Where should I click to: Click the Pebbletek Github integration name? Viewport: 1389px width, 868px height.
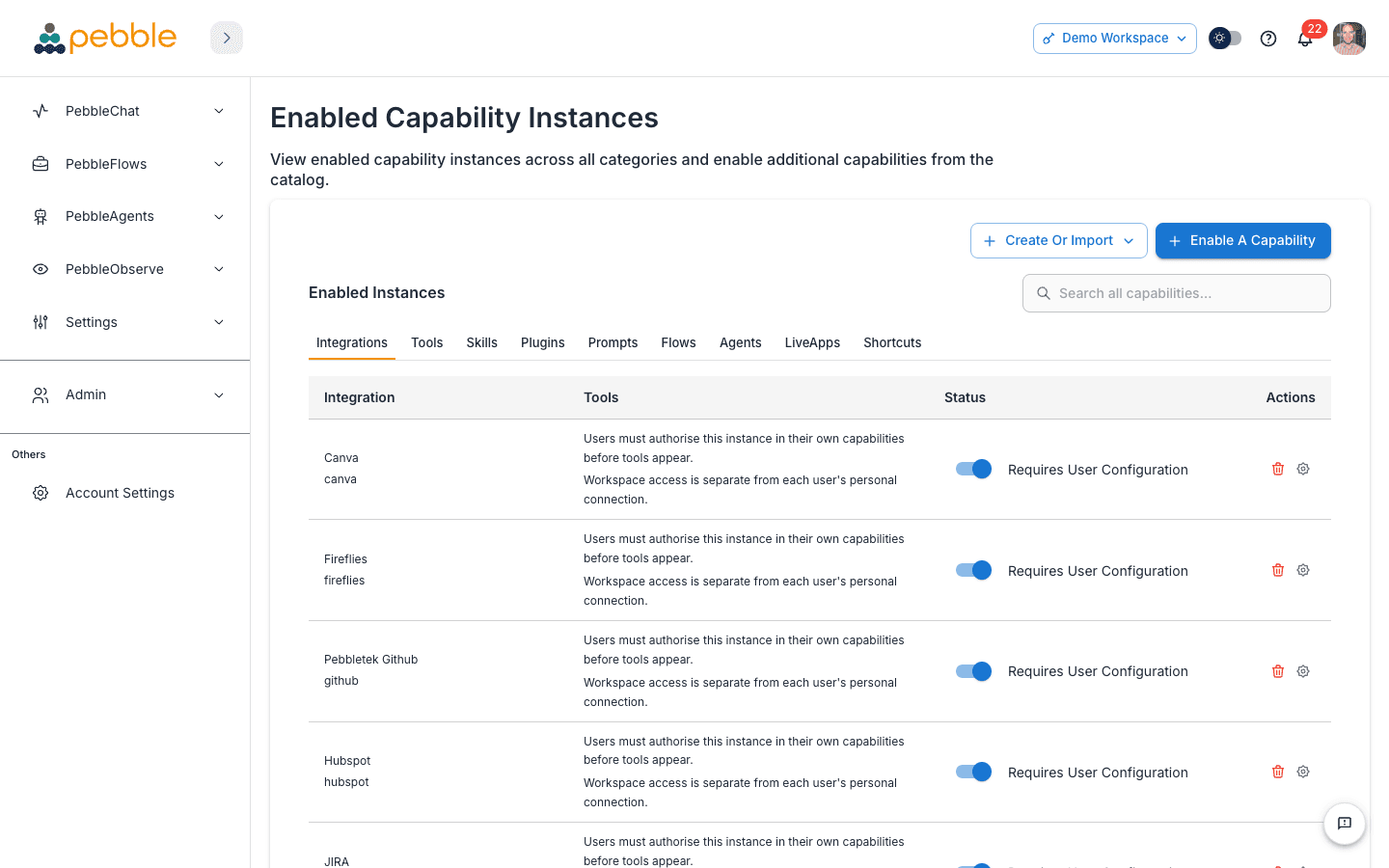(371, 660)
